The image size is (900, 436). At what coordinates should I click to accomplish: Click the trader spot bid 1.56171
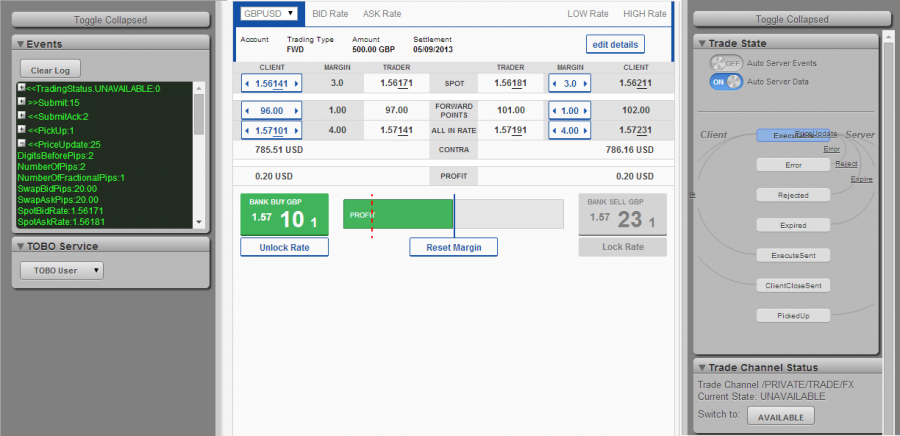(397, 84)
